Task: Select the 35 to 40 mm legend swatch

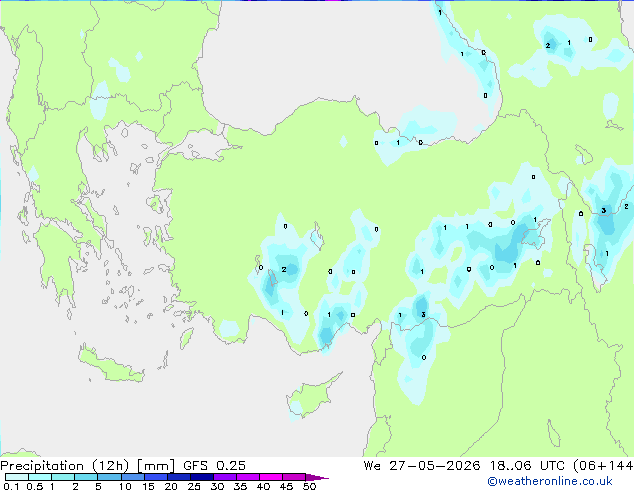Action: [x=248, y=477]
